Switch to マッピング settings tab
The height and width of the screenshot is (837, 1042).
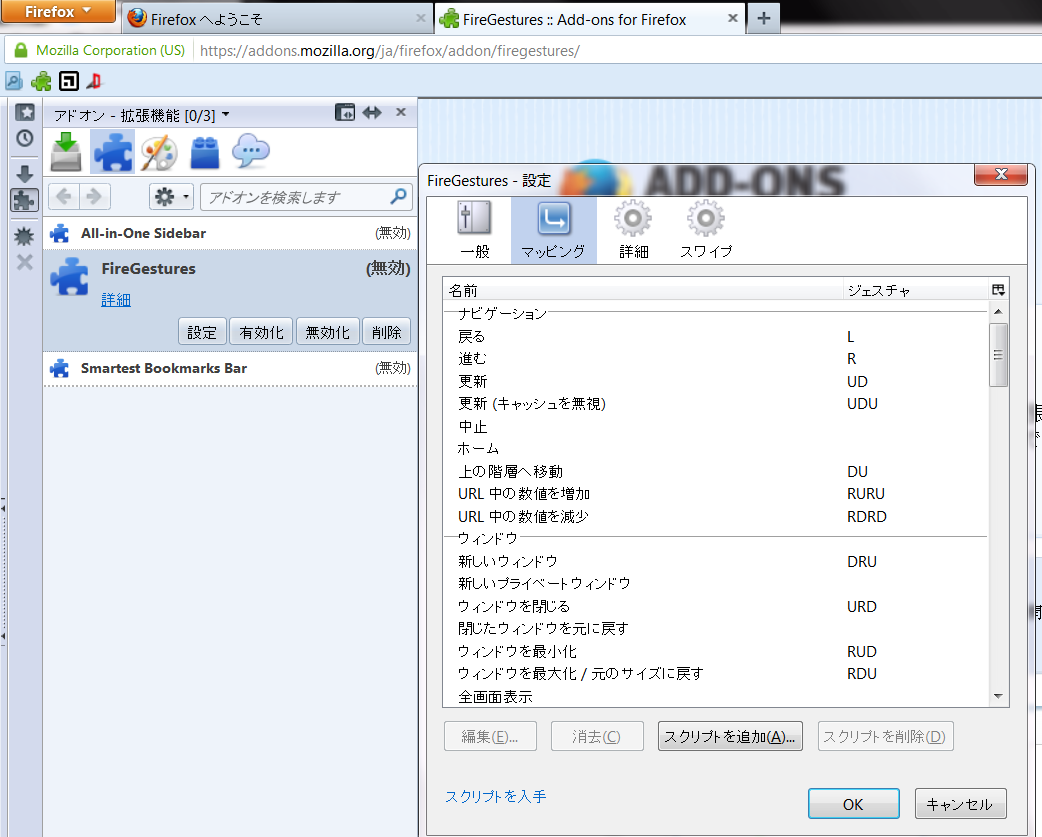[x=553, y=230]
